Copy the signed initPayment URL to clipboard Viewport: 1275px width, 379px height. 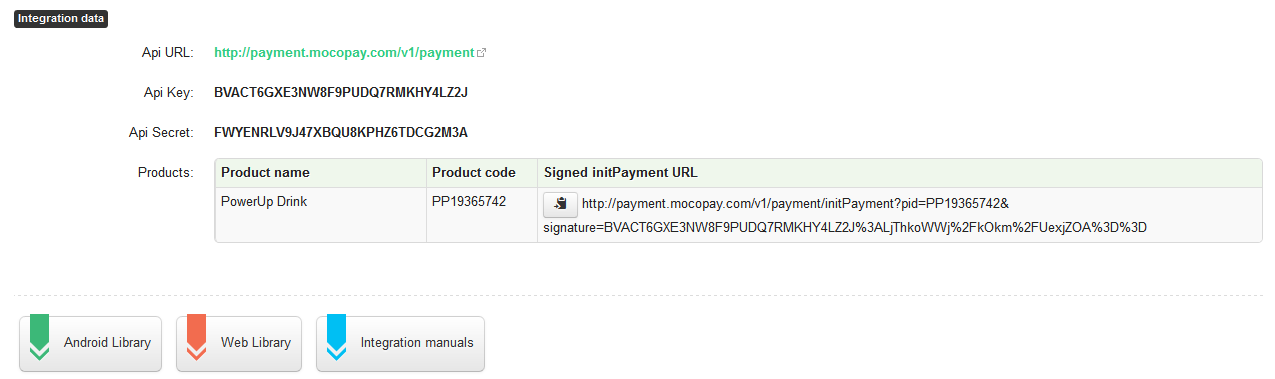560,205
